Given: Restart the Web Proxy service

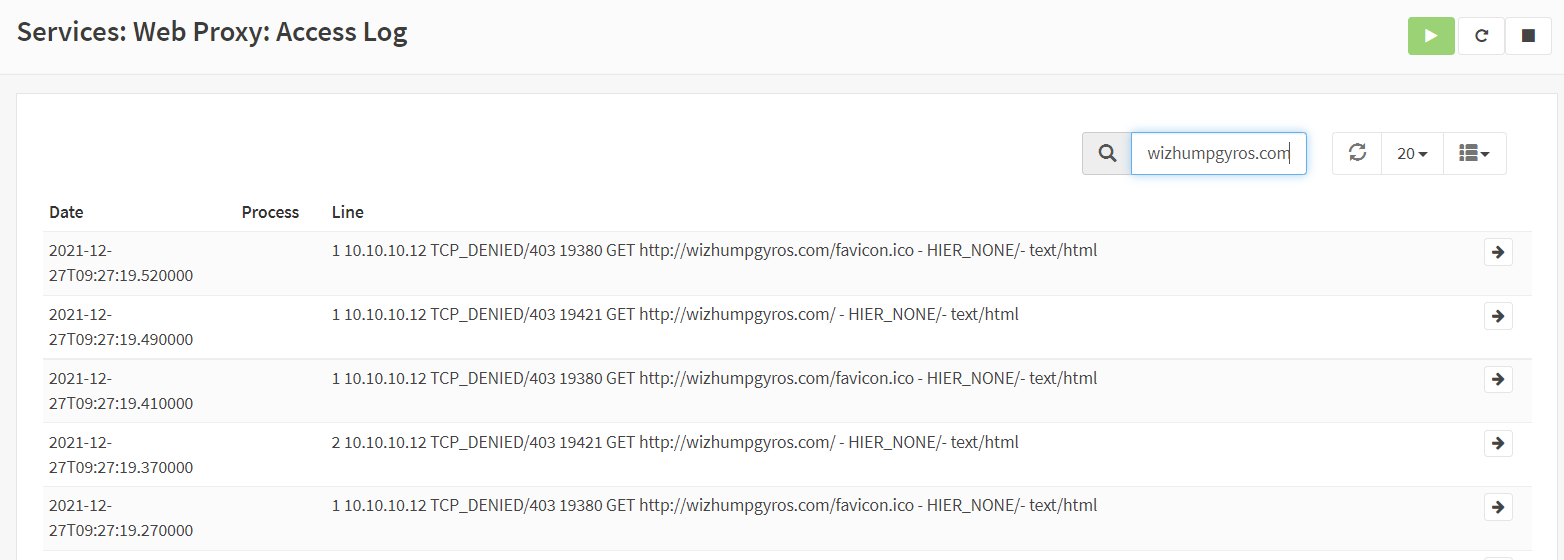Looking at the screenshot, I should click(x=1481, y=36).
